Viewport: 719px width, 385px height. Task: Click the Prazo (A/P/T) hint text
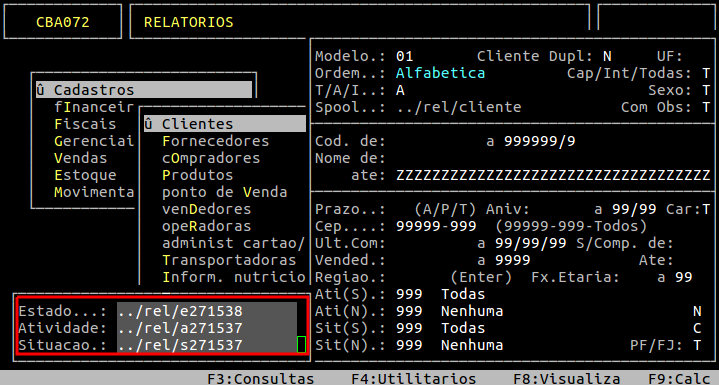[x=445, y=209]
